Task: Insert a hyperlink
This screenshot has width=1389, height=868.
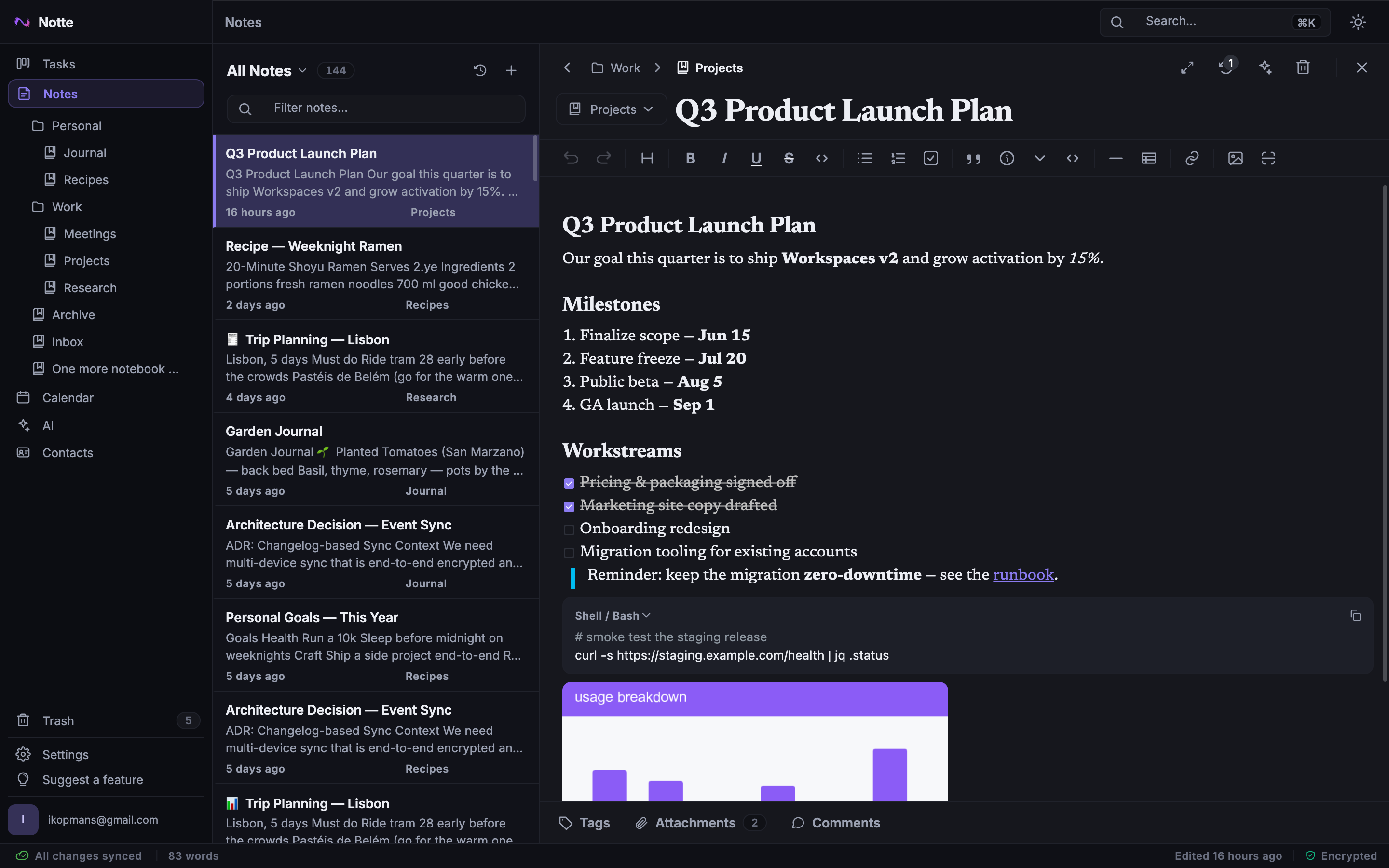Action: click(x=1192, y=158)
